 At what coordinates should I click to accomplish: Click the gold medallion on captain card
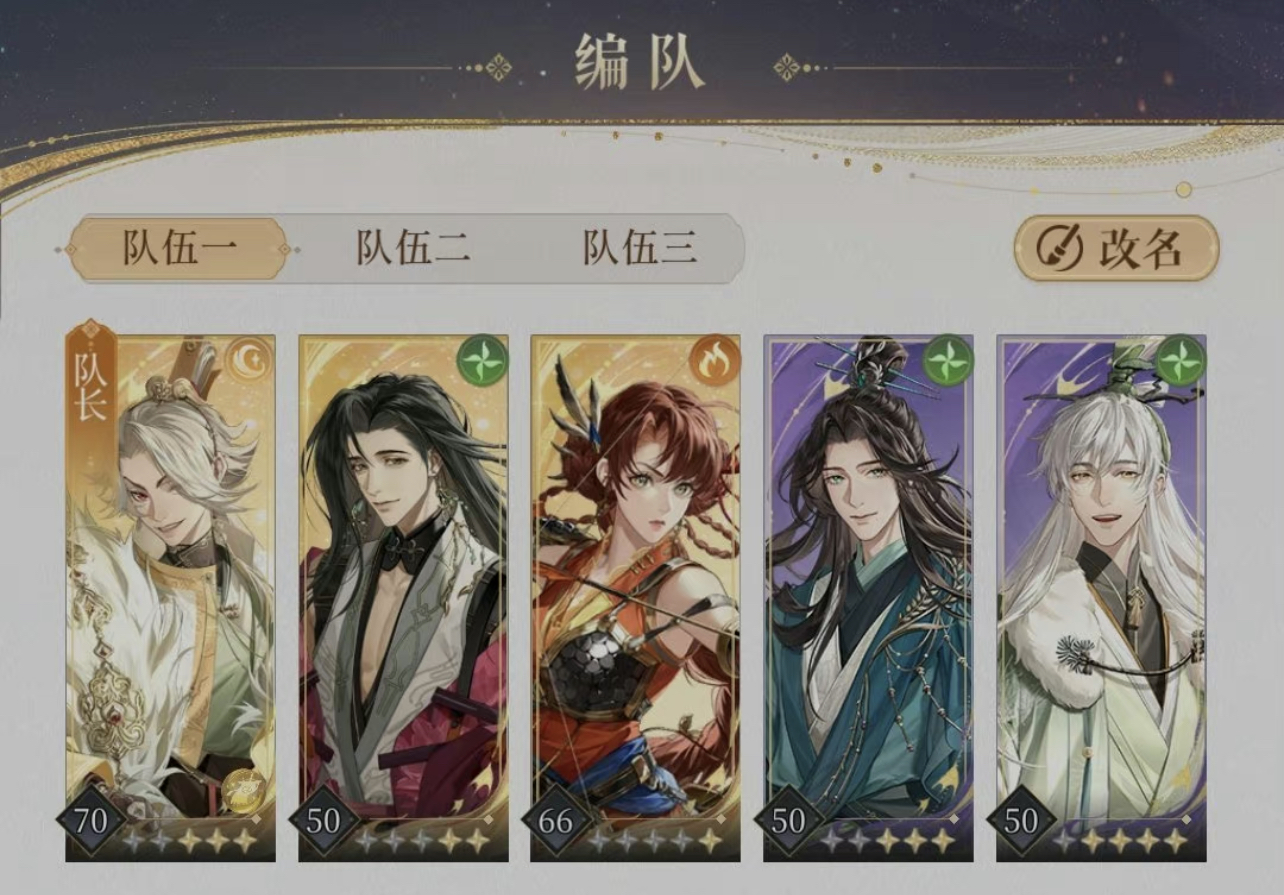tap(243, 792)
